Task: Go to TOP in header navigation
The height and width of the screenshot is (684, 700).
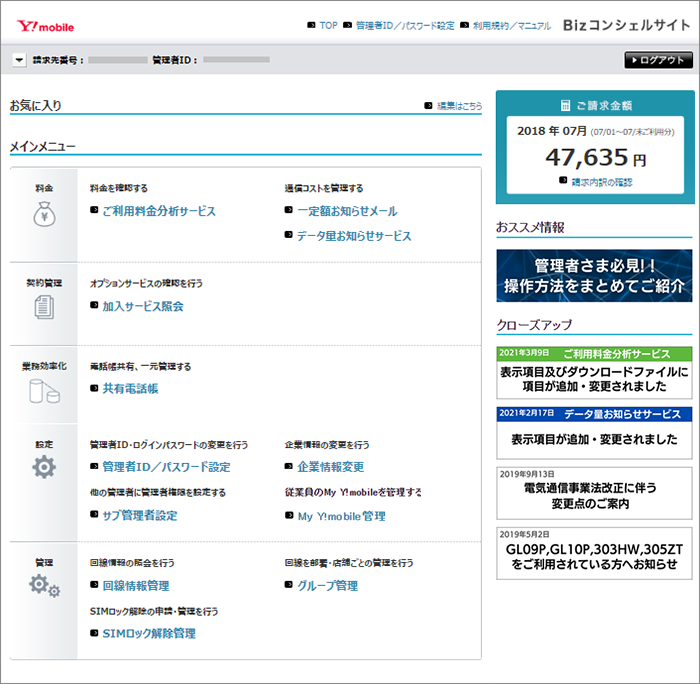Action: click(328, 25)
